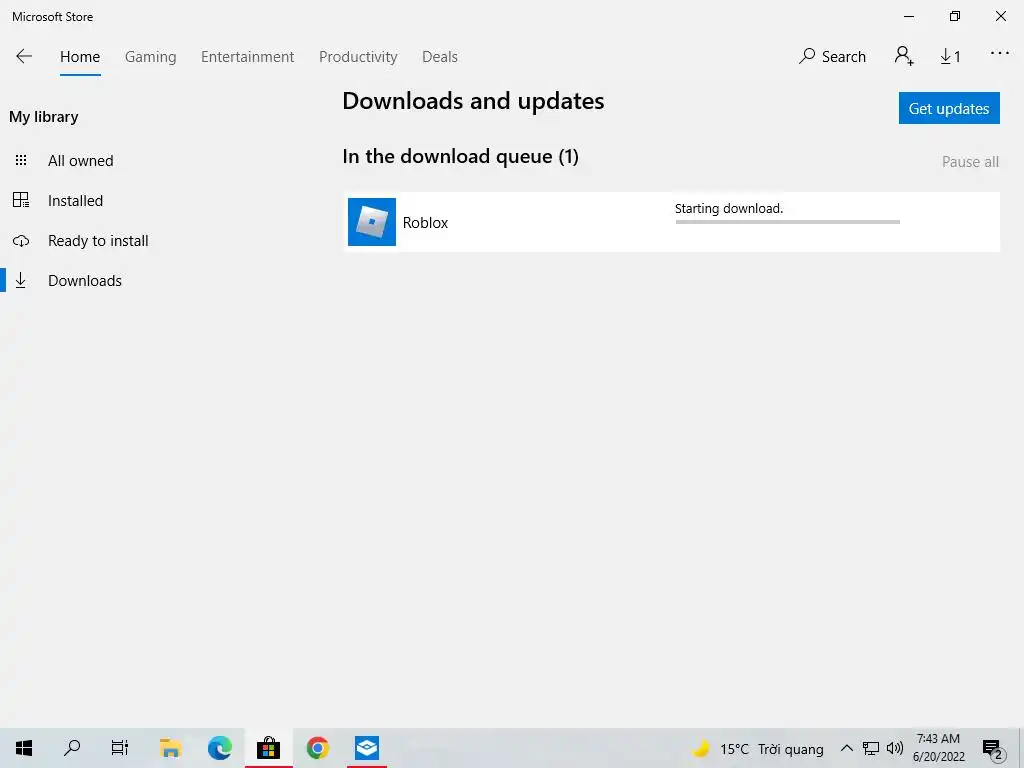This screenshot has height=768, width=1024.
Task: Open the clock showing 7:43 AM
Action: pos(938,748)
